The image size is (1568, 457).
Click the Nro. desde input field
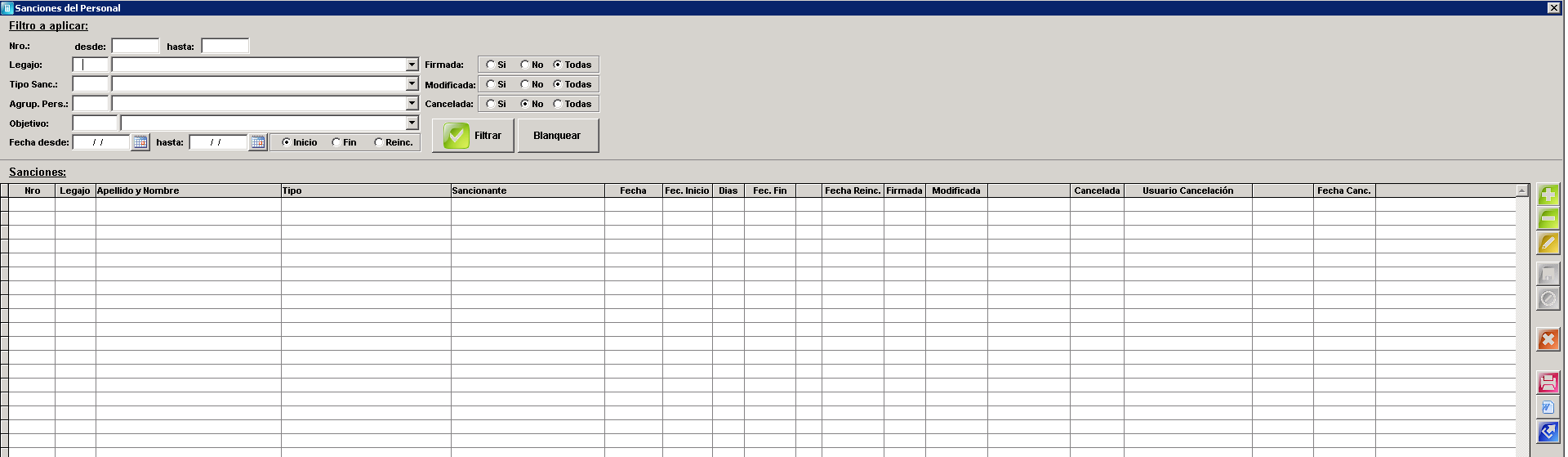(x=136, y=46)
